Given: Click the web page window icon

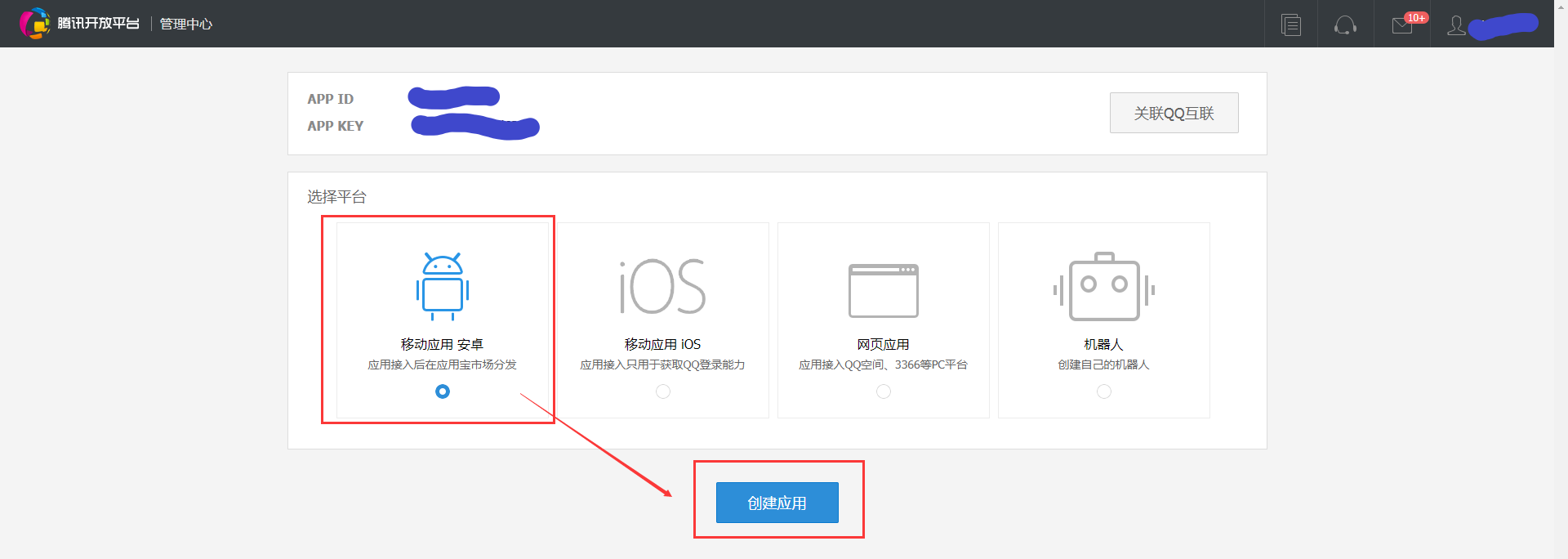Looking at the screenshot, I should (884, 291).
